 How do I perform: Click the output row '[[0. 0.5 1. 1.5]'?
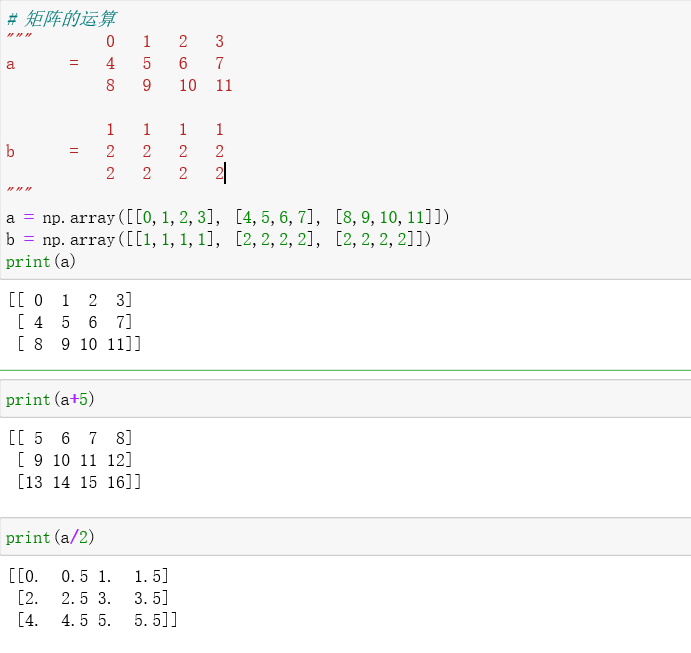point(89,576)
